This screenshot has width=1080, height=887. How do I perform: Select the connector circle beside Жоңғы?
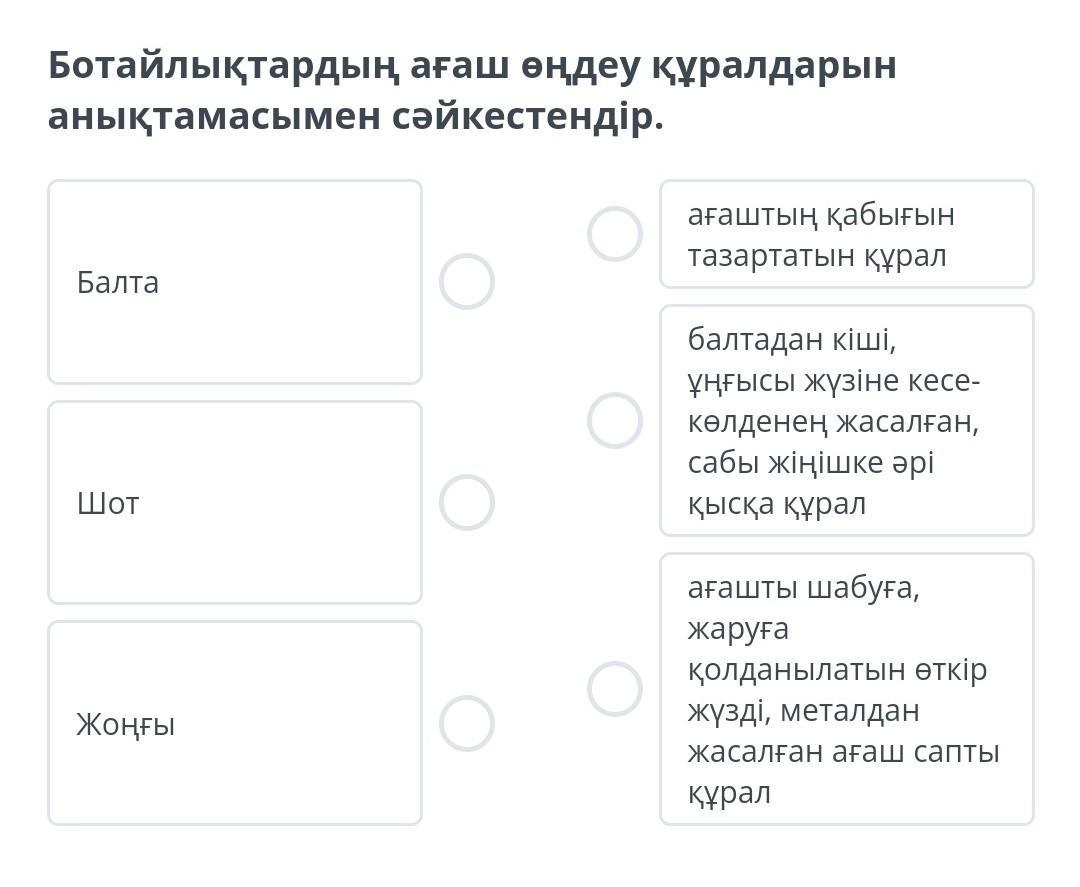click(x=466, y=723)
